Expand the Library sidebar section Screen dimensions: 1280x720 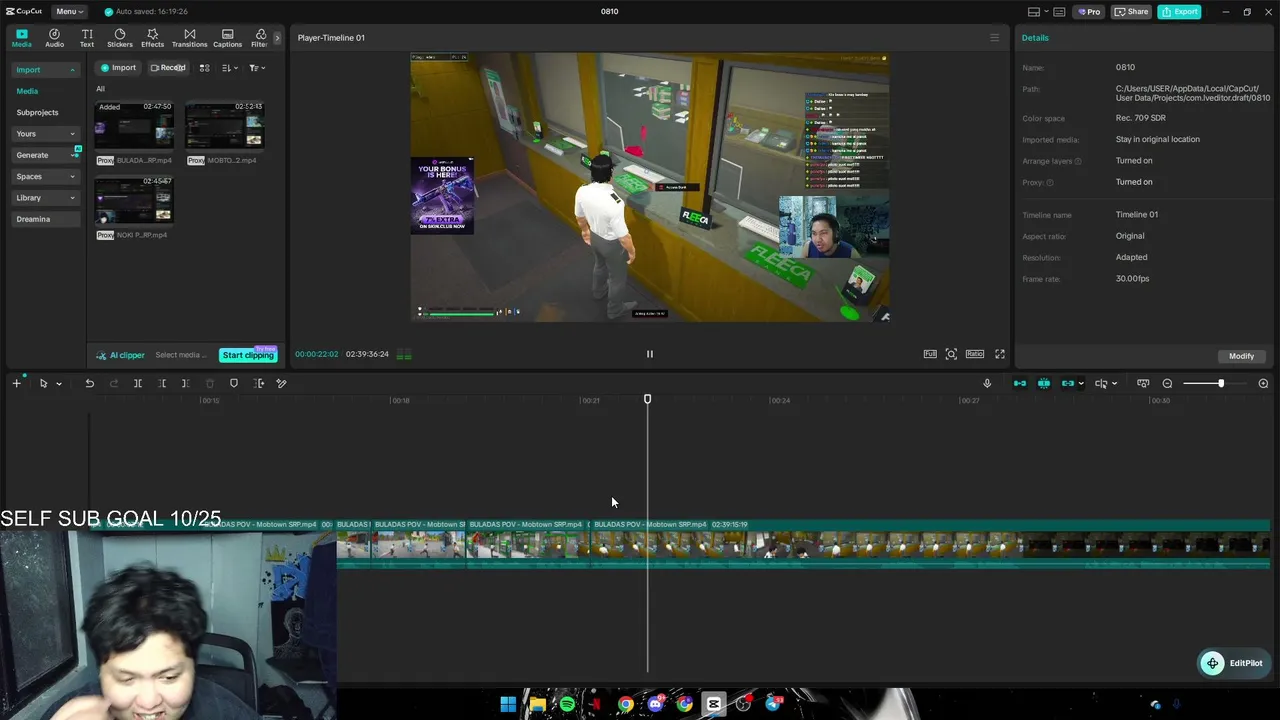pos(45,198)
